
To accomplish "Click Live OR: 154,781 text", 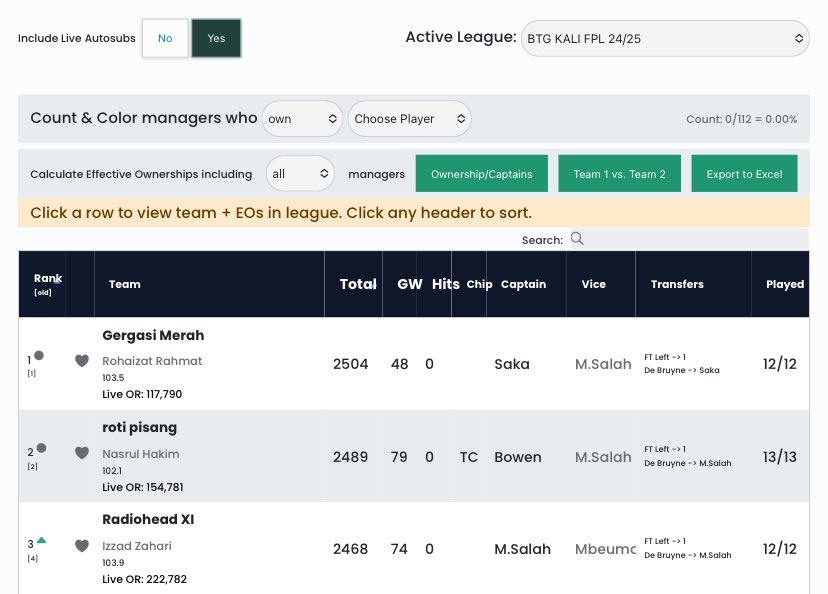I will click(x=143, y=487).
